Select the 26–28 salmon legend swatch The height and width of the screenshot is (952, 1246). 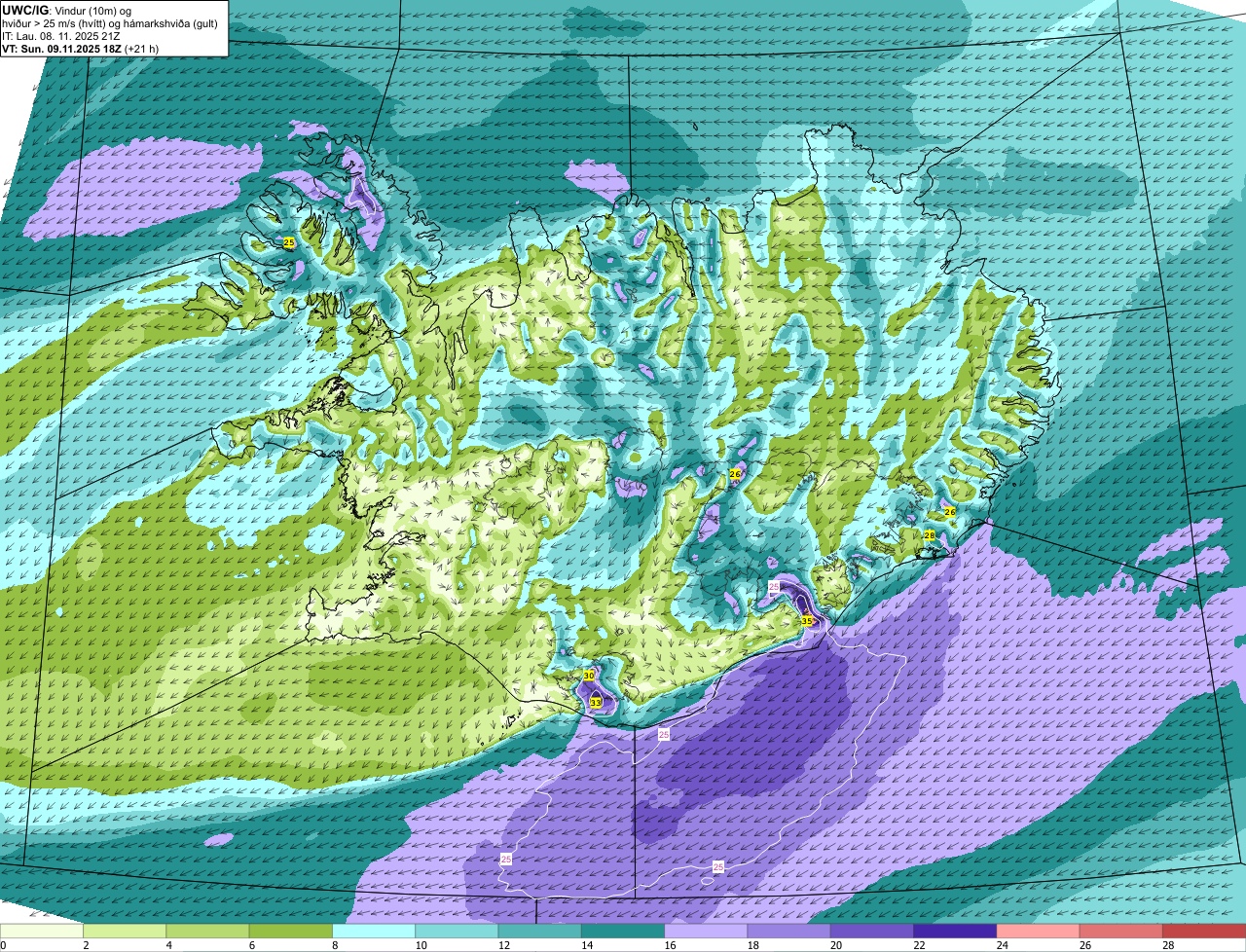point(1121,932)
